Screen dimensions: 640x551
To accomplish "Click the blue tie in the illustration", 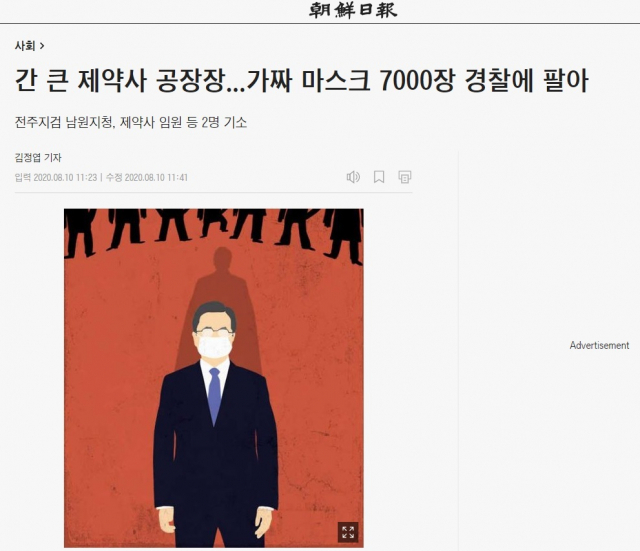I will [x=214, y=395].
